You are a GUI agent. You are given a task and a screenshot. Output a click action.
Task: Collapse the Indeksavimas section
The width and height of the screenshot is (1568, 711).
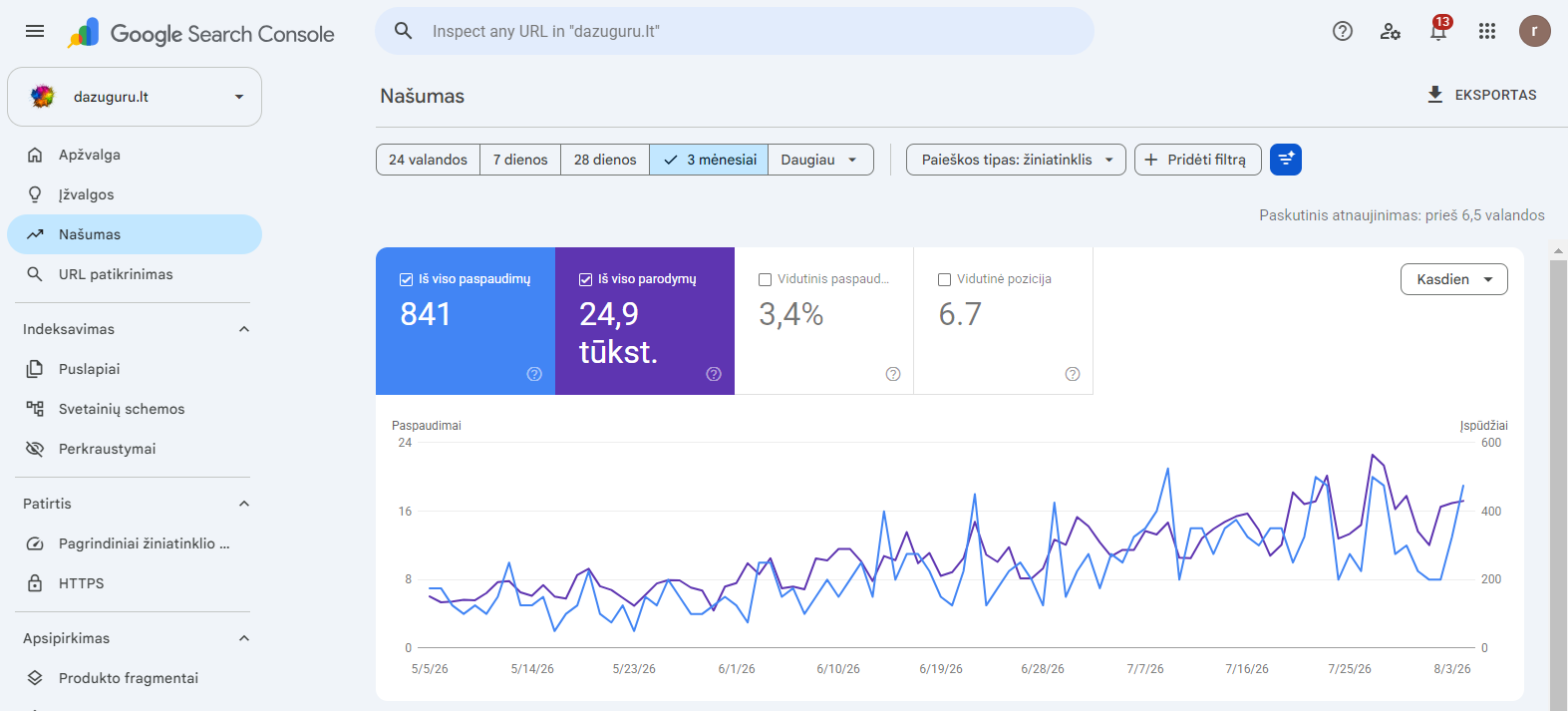click(x=244, y=329)
